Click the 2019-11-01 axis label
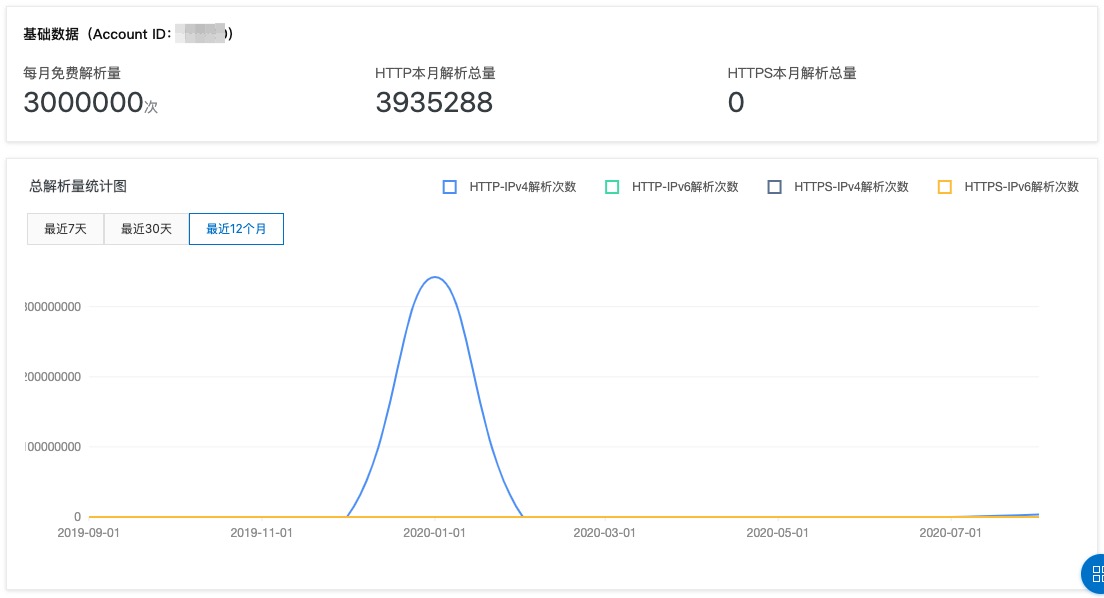This screenshot has height=598, width=1104. click(261, 533)
